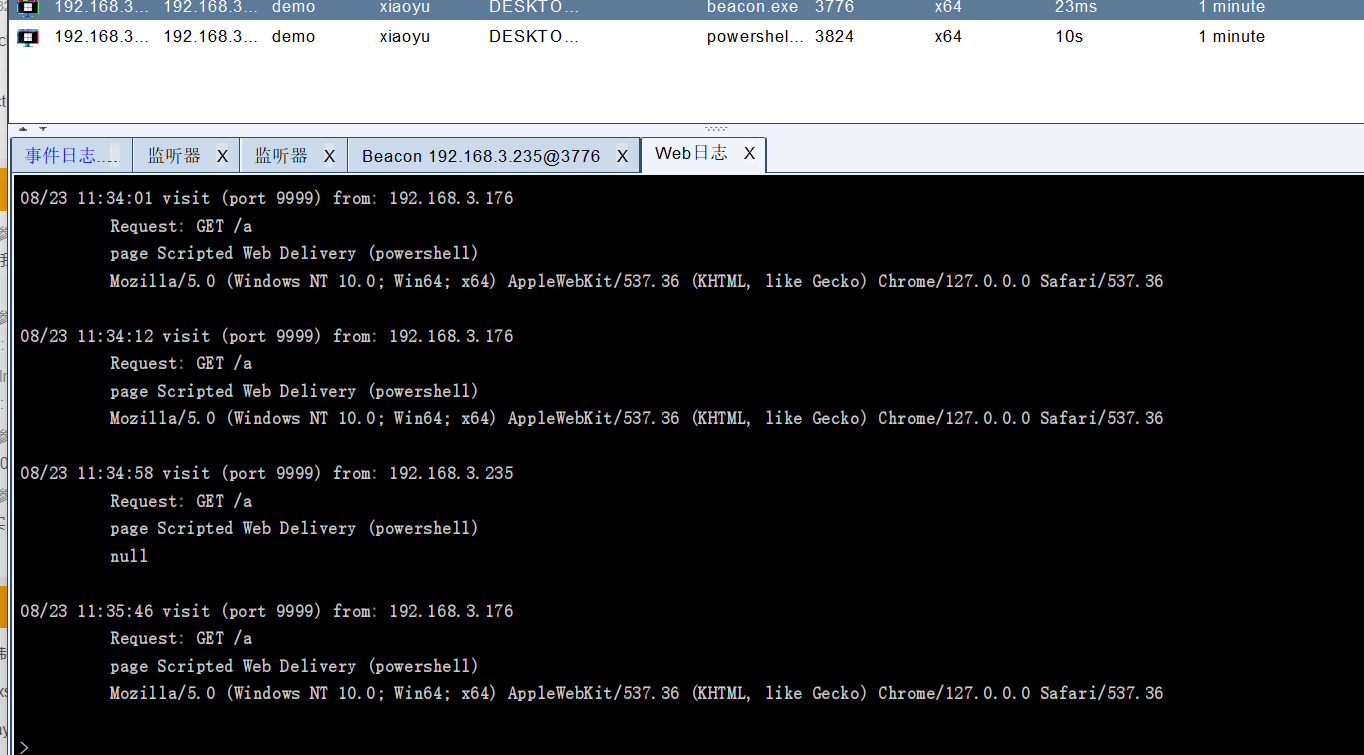Close the 监听器 tab next to 事件日志
This screenshot has width=1364, height=755.
point(222,157)
